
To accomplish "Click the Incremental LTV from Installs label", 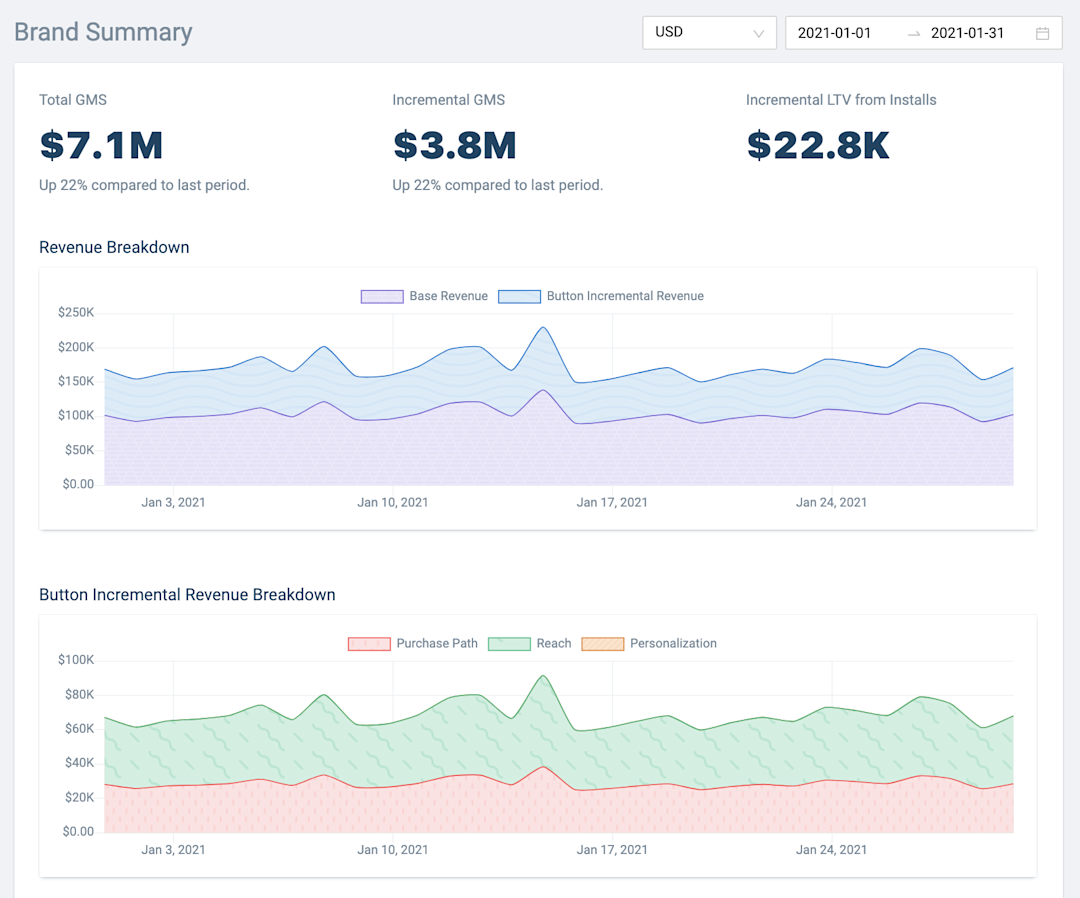I will [x=841, y=100].
